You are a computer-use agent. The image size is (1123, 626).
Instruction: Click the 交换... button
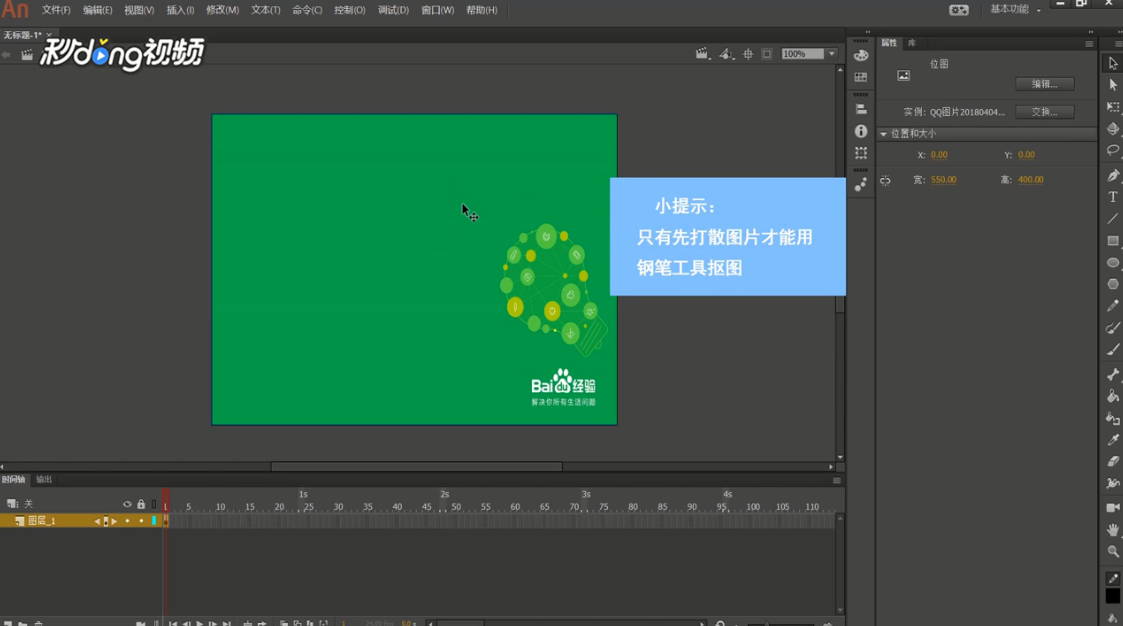tap(1044, 112)
